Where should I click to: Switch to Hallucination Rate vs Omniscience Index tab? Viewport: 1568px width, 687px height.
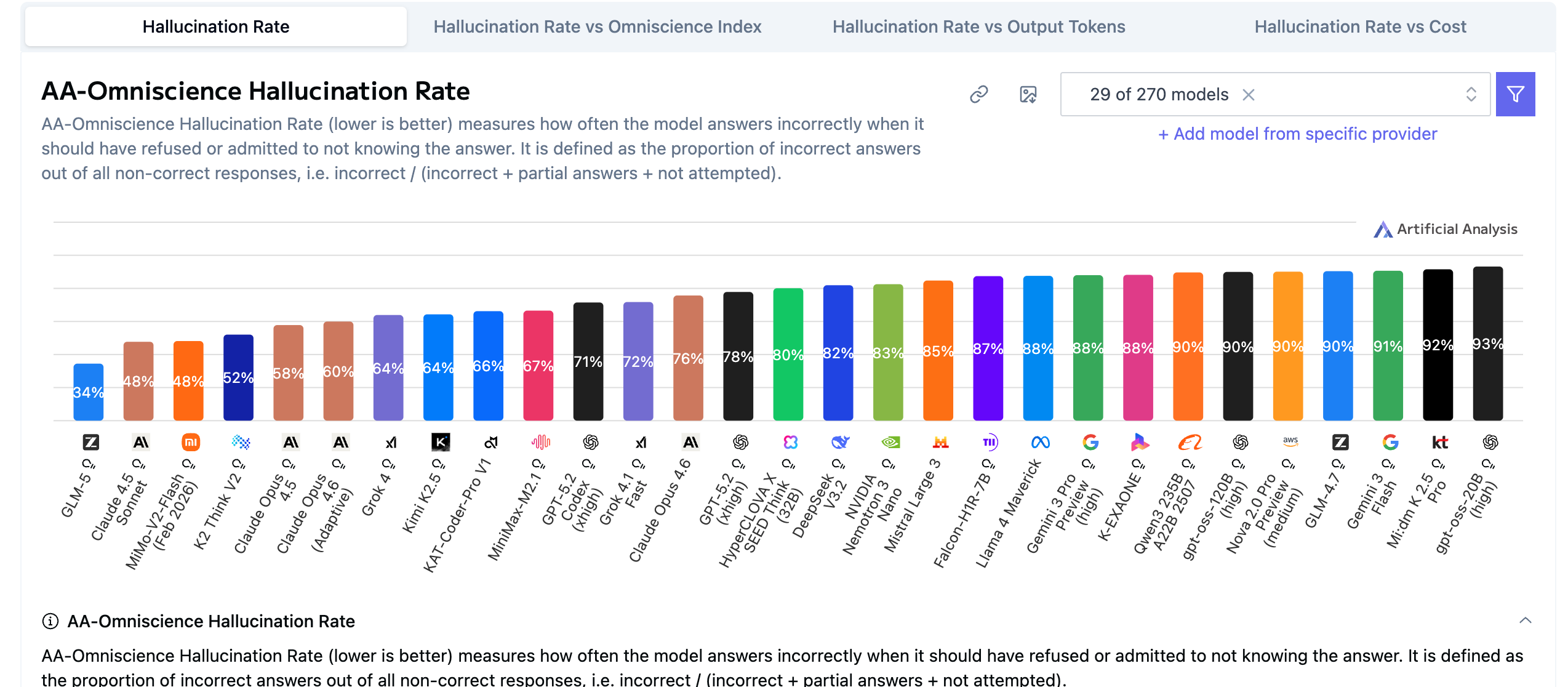click(x=597, y=26)
